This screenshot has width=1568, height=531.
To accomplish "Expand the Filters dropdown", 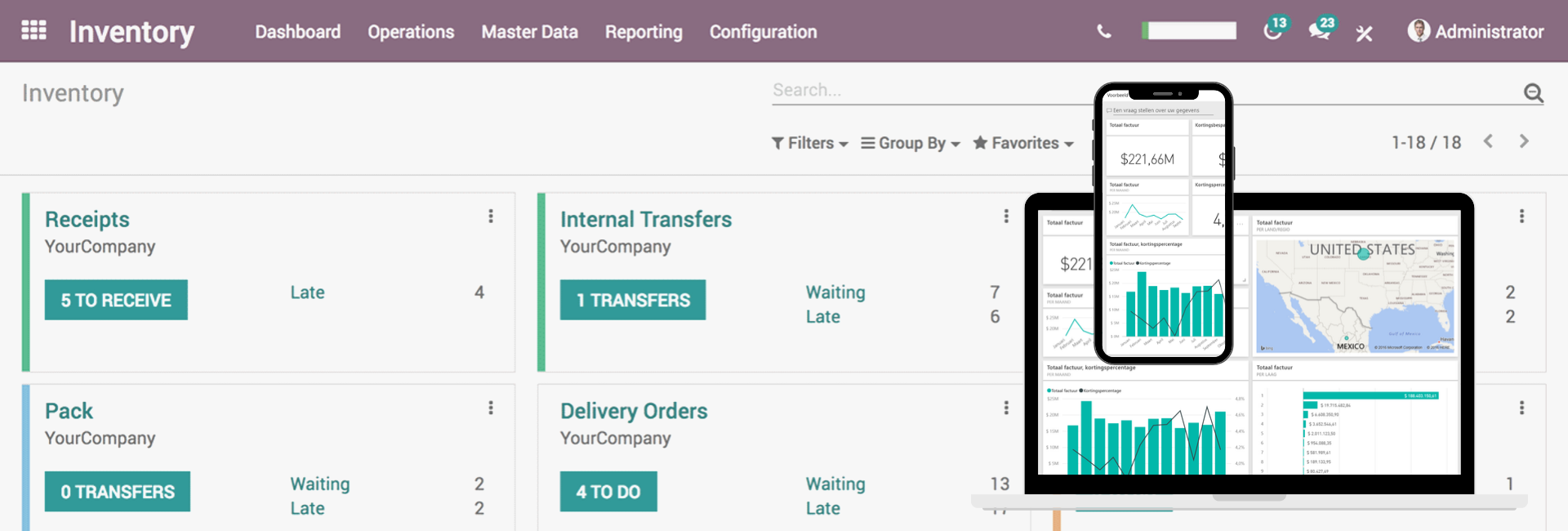I will [810, 143].
